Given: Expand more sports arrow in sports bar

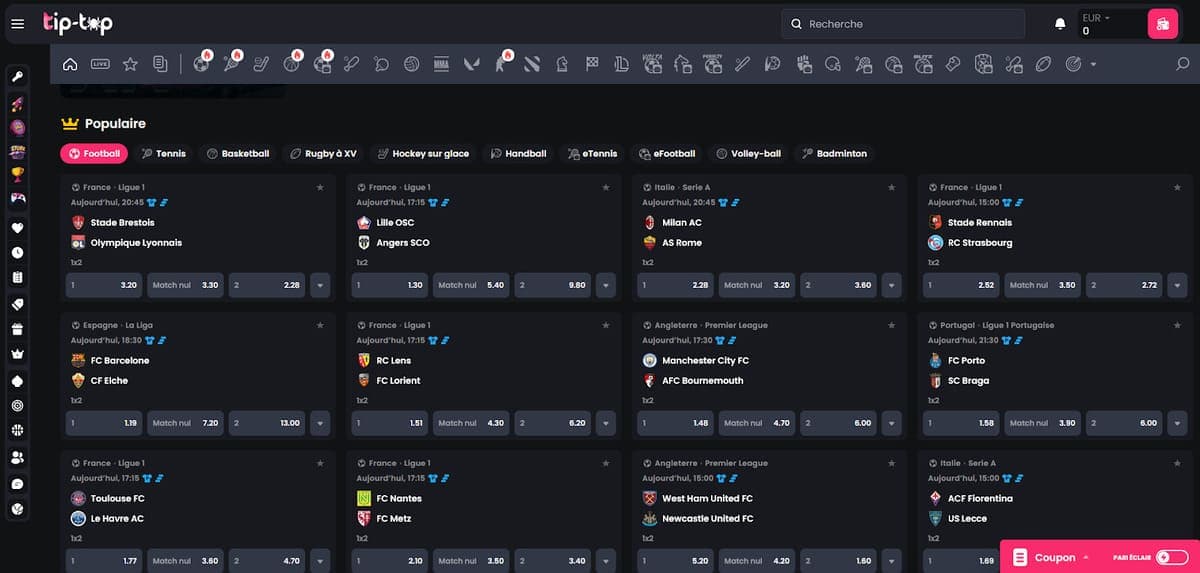Looking at the screenshot, I should [x=1093, y=64].
